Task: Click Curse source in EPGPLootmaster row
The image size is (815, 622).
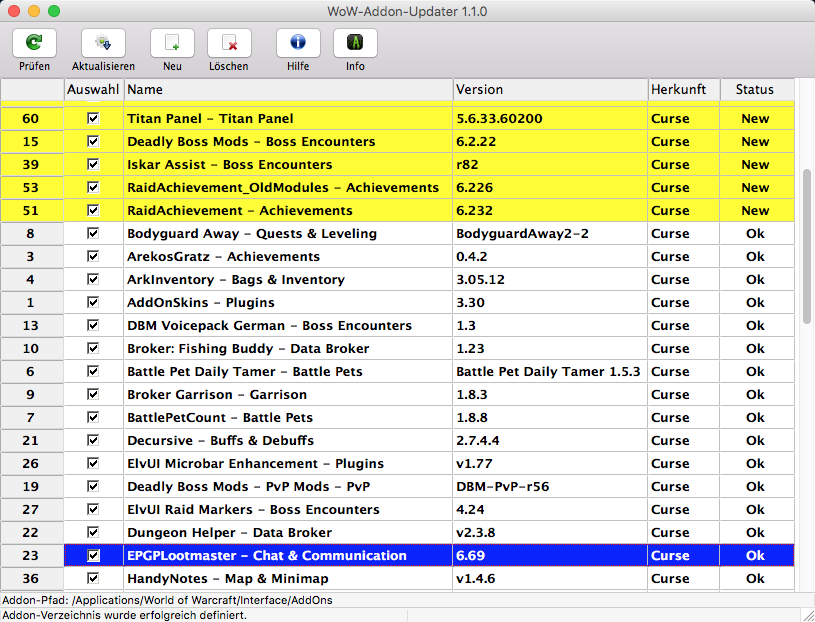Action: (x=684, y=555)
